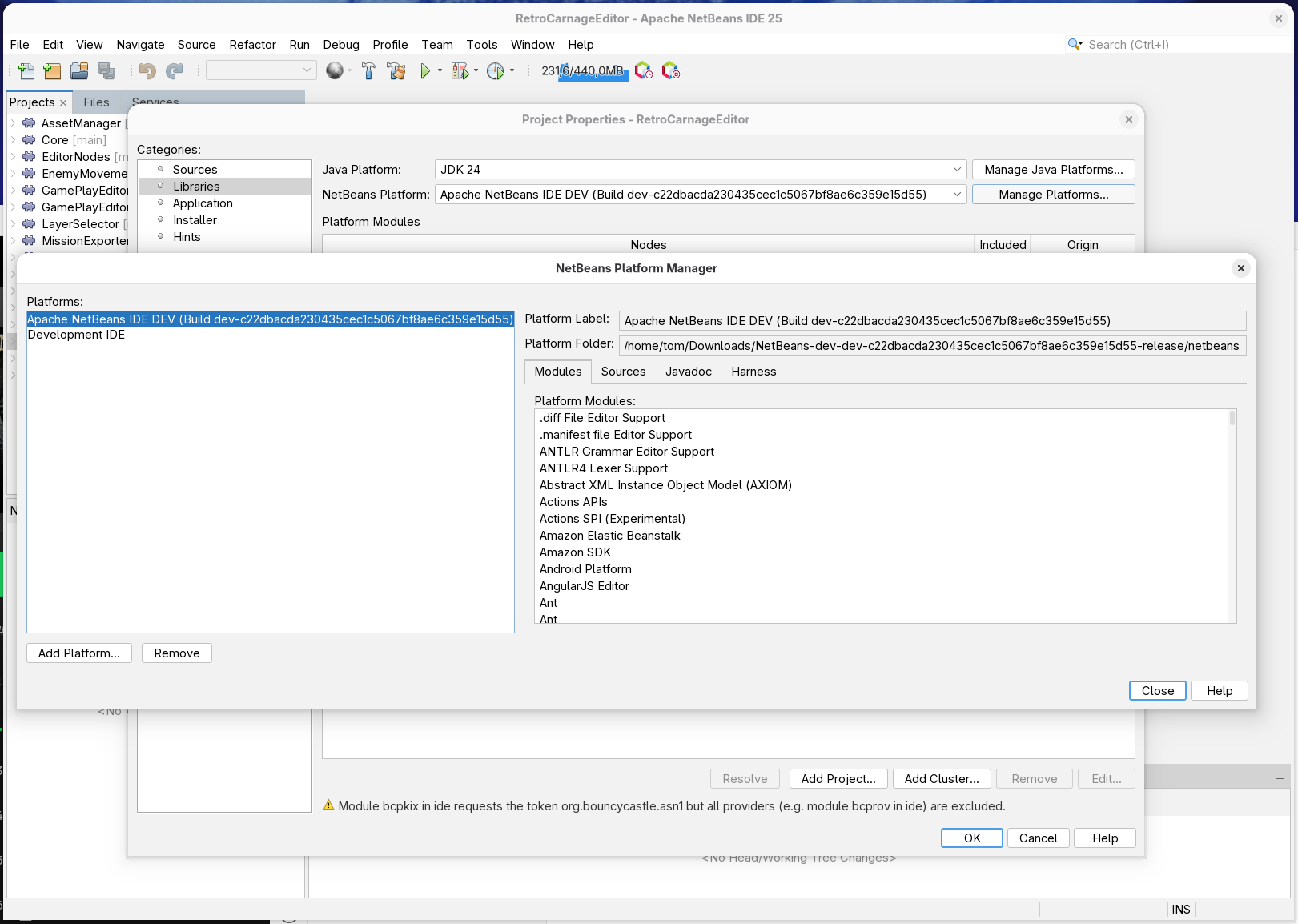Click the Open Project toolbar icon
The height and width of the screenshot is (924, 1298).
[79, 71]
